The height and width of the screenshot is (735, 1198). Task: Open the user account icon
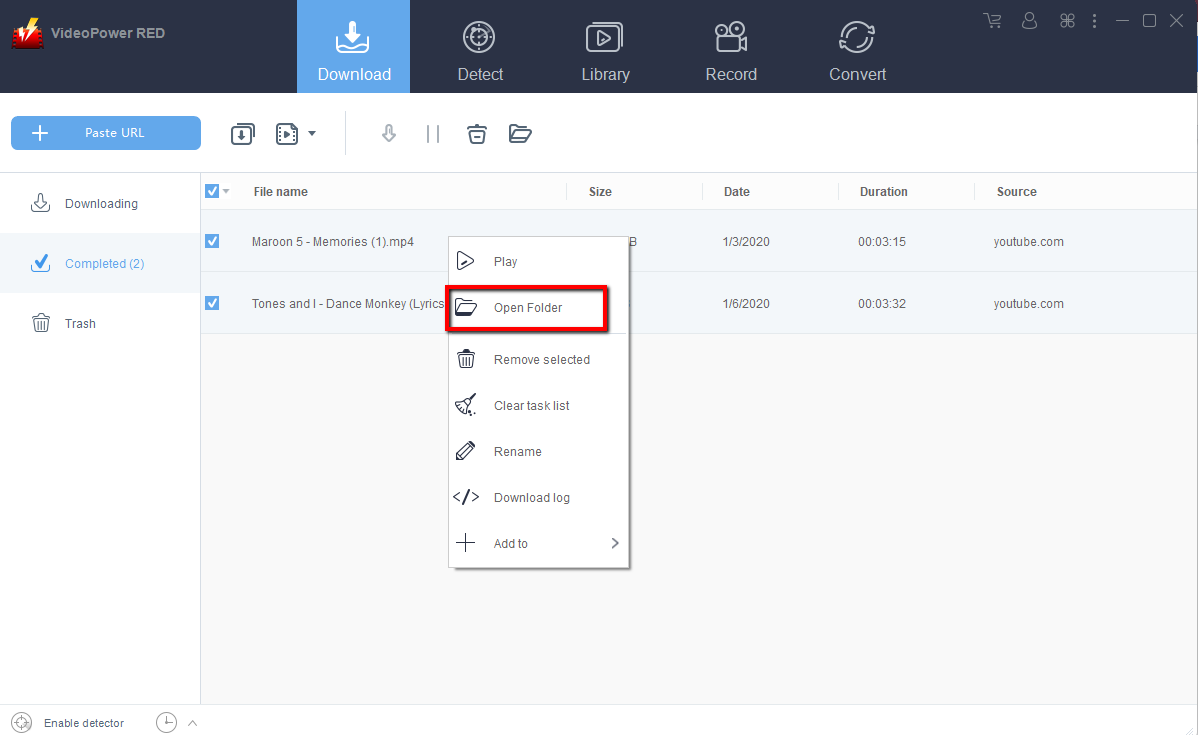point(1030,21)
